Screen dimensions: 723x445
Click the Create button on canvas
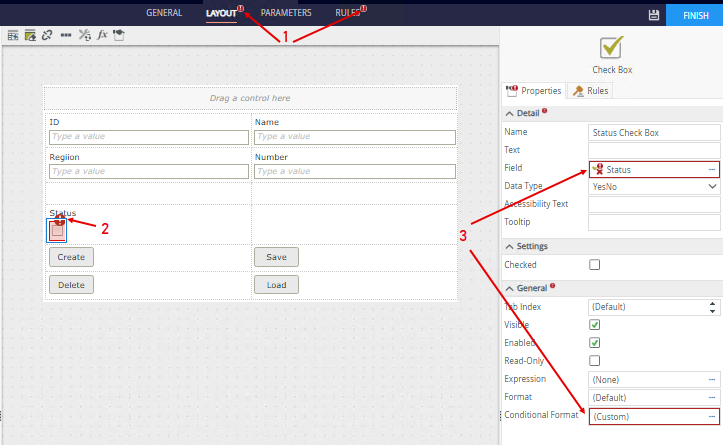click(x=71, y=257)
